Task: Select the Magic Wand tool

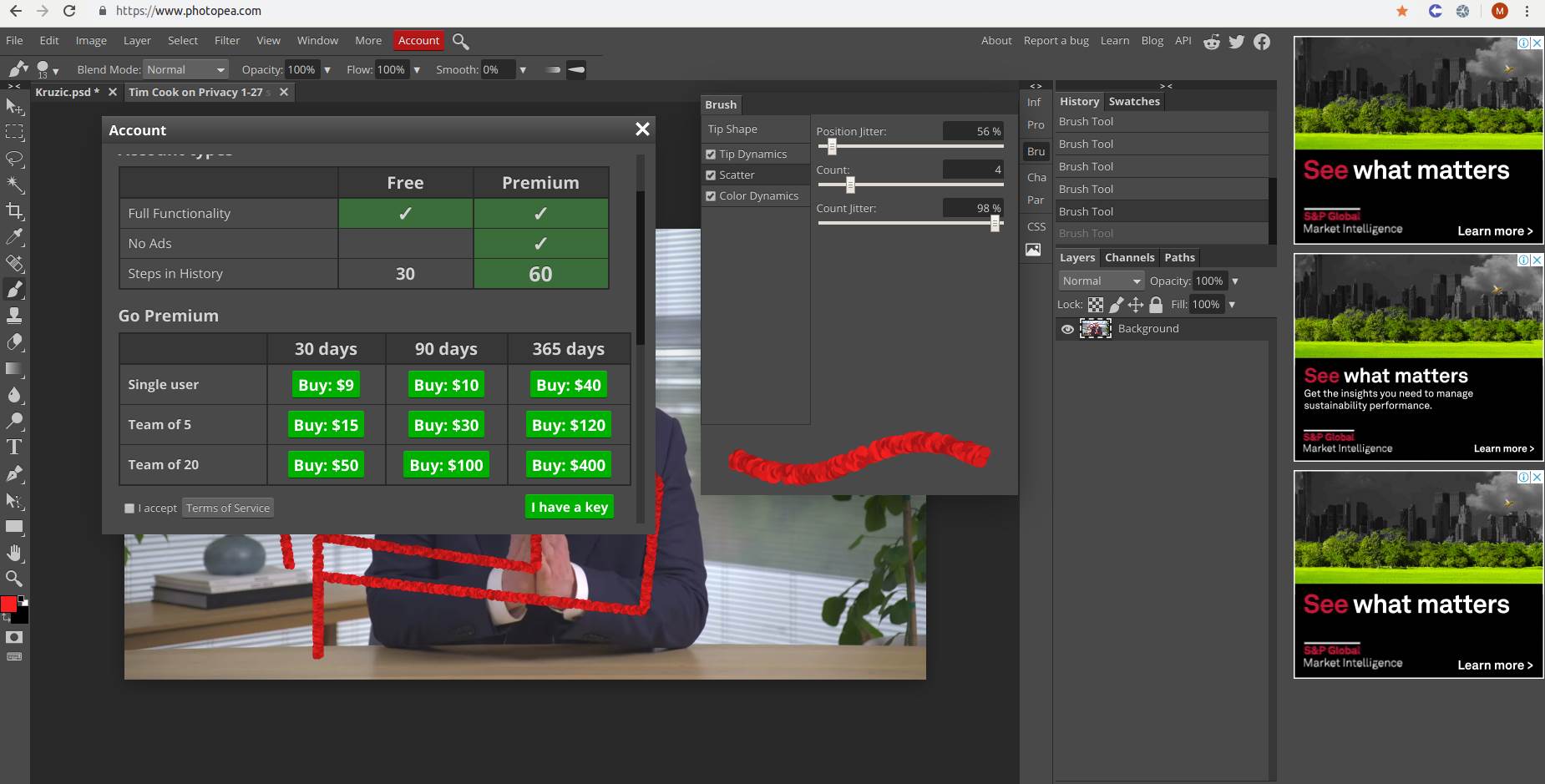Action: [x=14, y=185]
